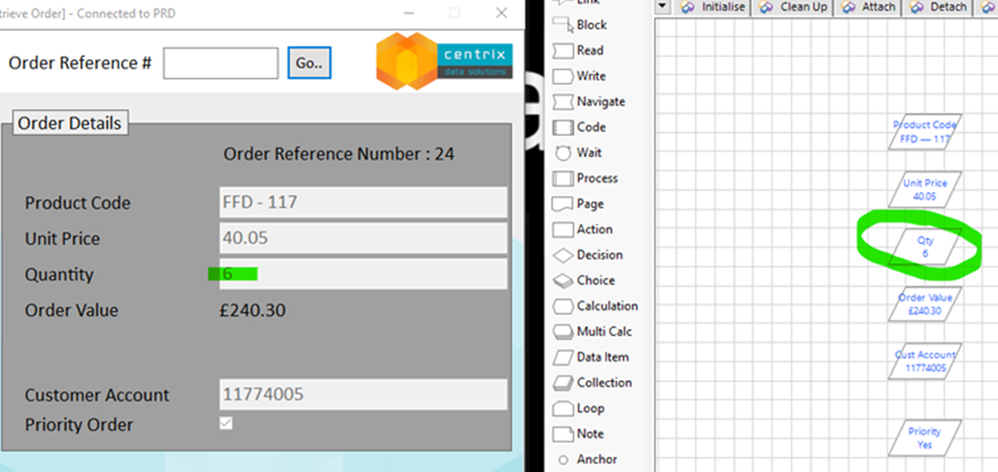Click the Order Value £240.30 text
Viewport: 998px width, 472px height.
click(253, 310)
